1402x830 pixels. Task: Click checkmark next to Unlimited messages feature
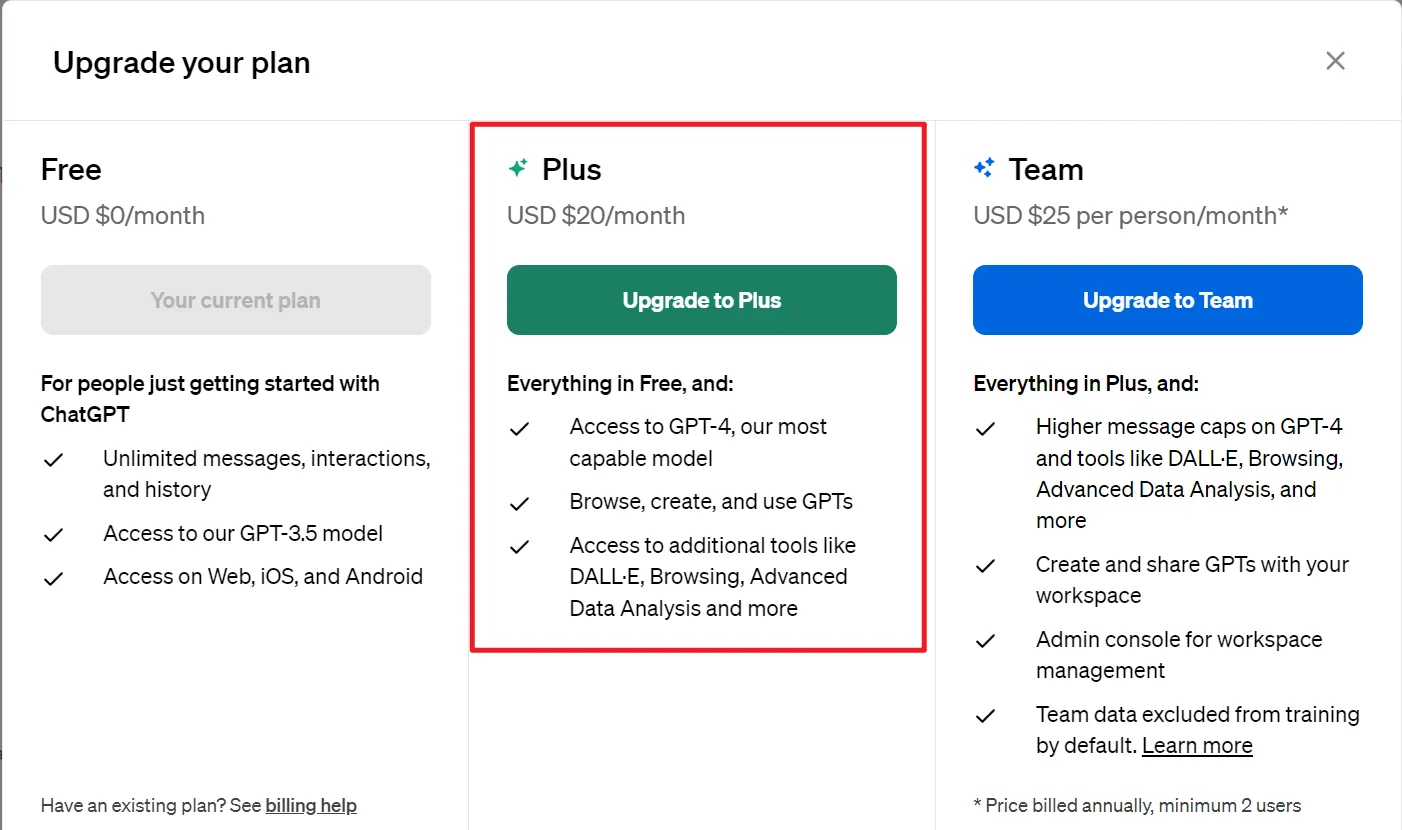(53, 460)
